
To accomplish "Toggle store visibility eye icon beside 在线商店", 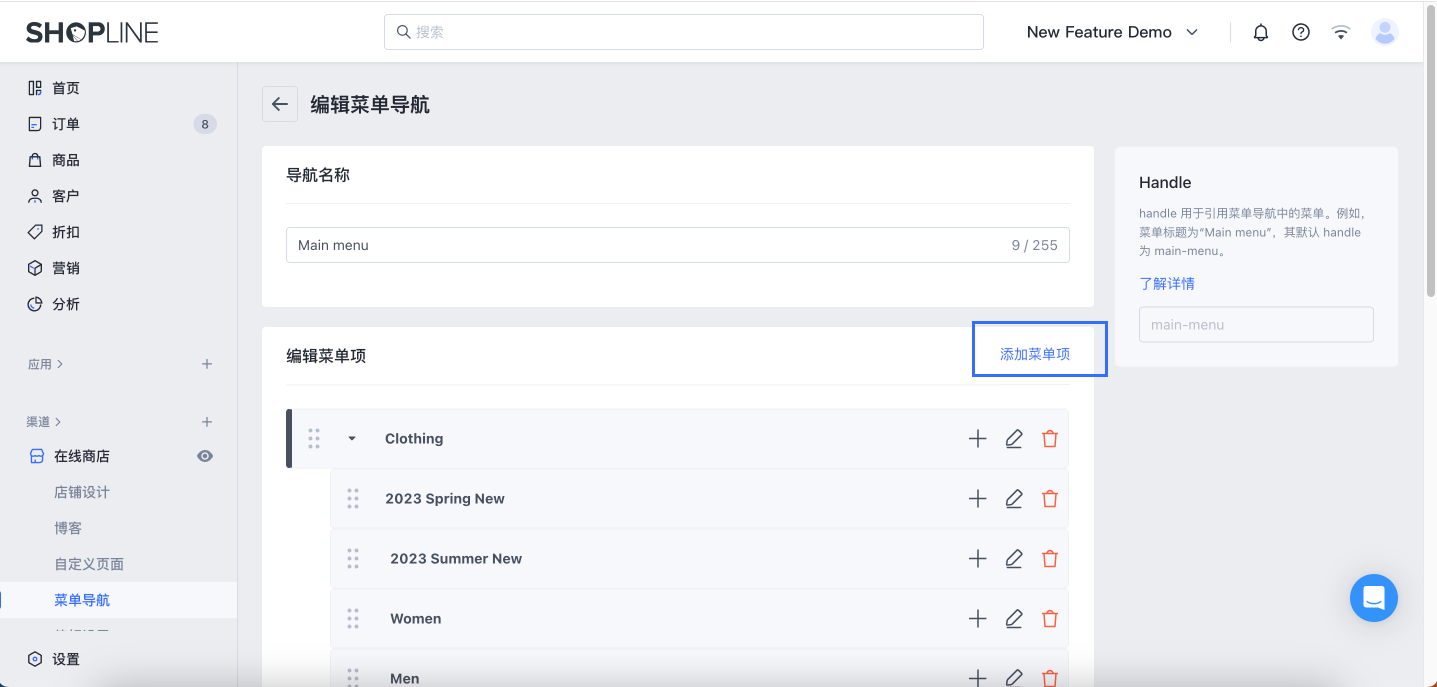I will [x=205, y=455].
